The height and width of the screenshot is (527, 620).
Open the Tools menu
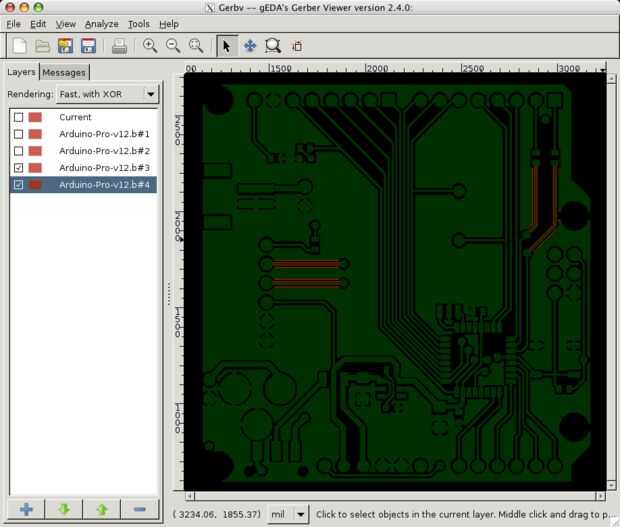point(139,24)
